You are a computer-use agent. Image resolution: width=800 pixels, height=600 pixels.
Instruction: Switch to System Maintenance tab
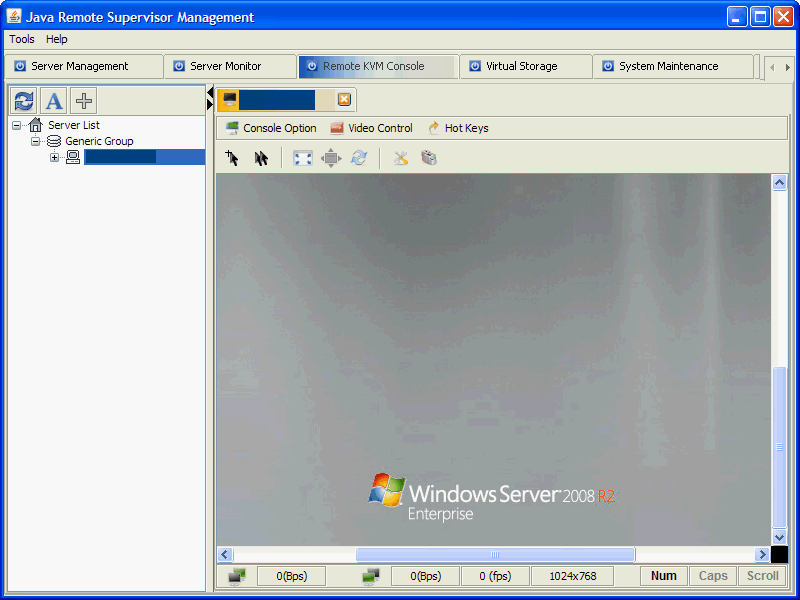pos(673,66)
